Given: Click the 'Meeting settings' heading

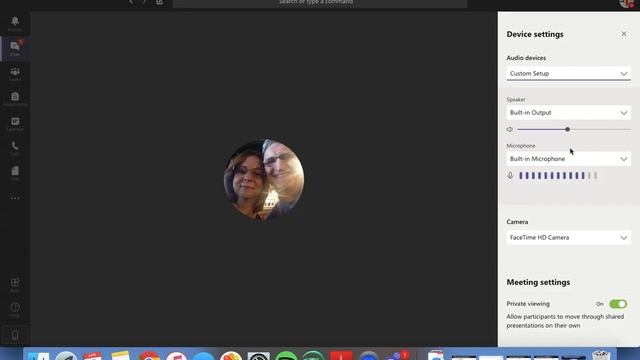Looking at the screenshot, I should 538,282.
